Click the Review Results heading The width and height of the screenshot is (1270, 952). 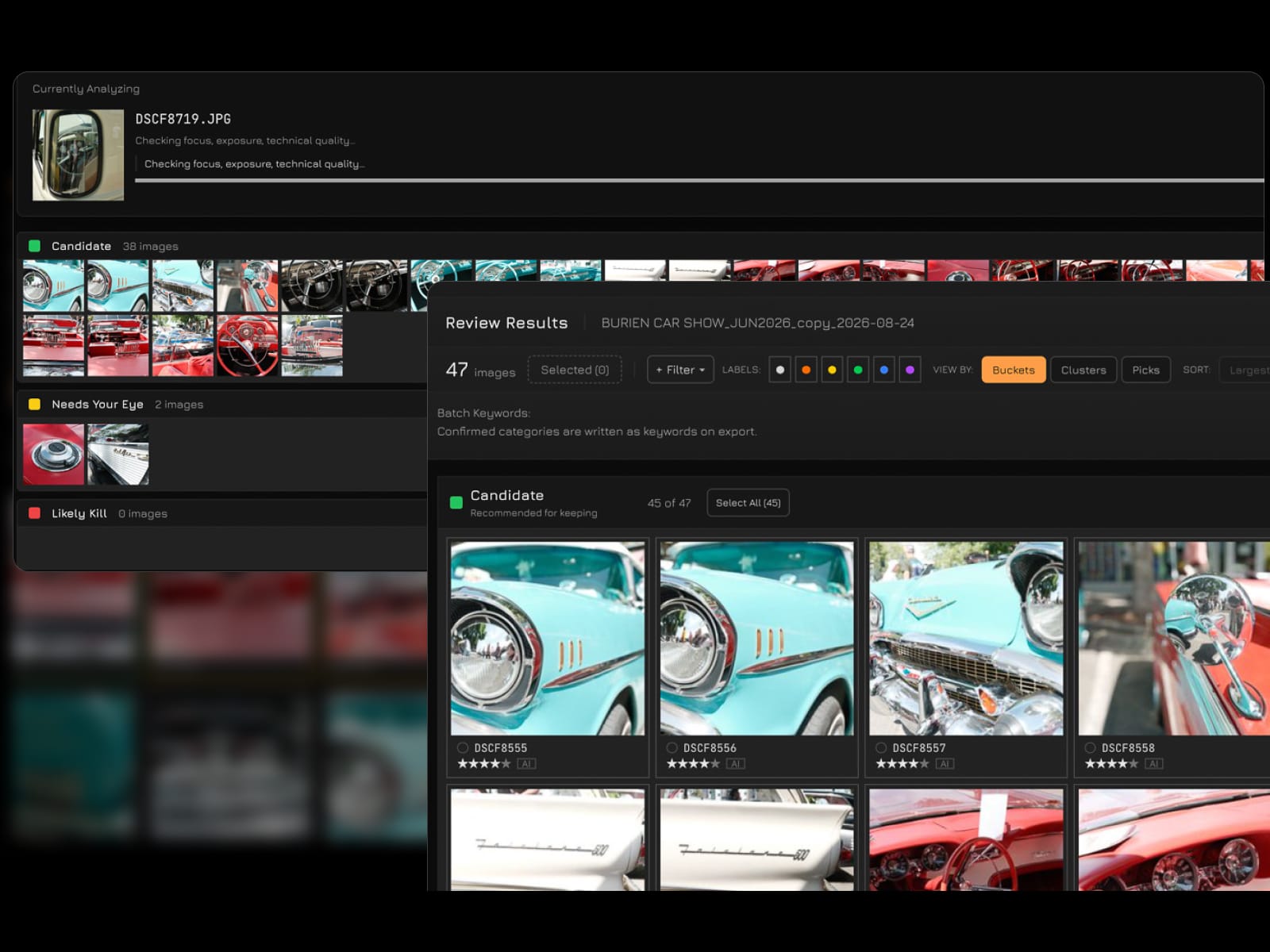point(506,323)
